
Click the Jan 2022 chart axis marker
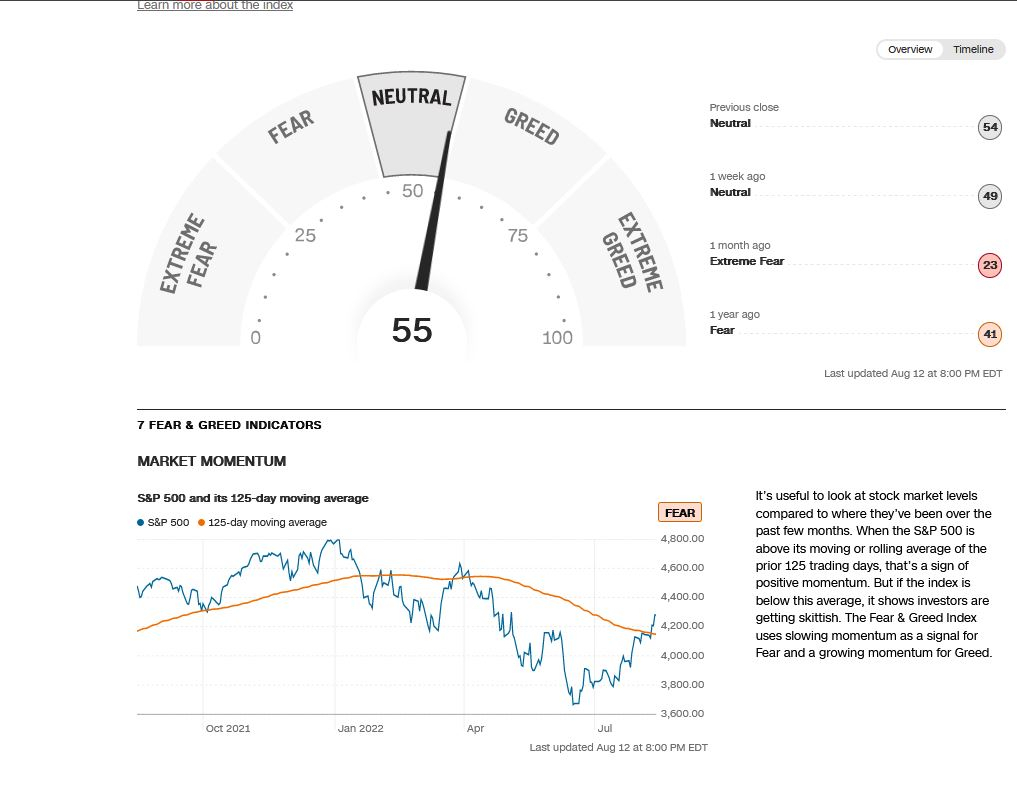tap(361, 728)
